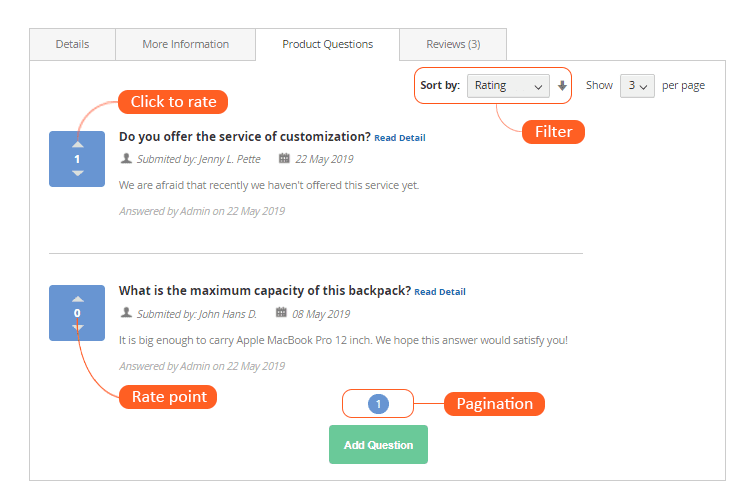The image size is (754, 502).
Task: Click the Add Question button
Action: [x=378, y=445]
